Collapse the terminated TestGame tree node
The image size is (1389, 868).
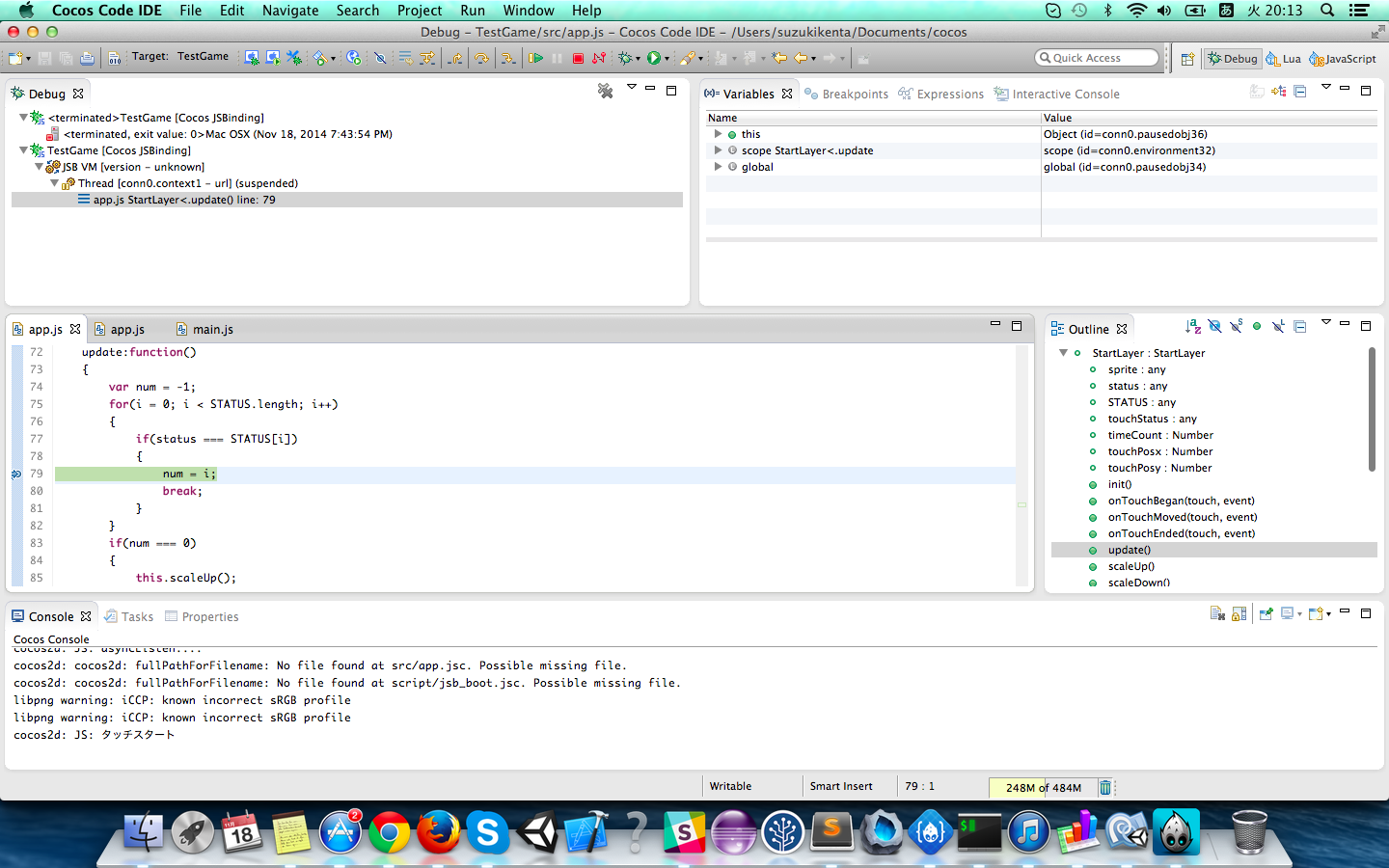[x=24, y=118]
